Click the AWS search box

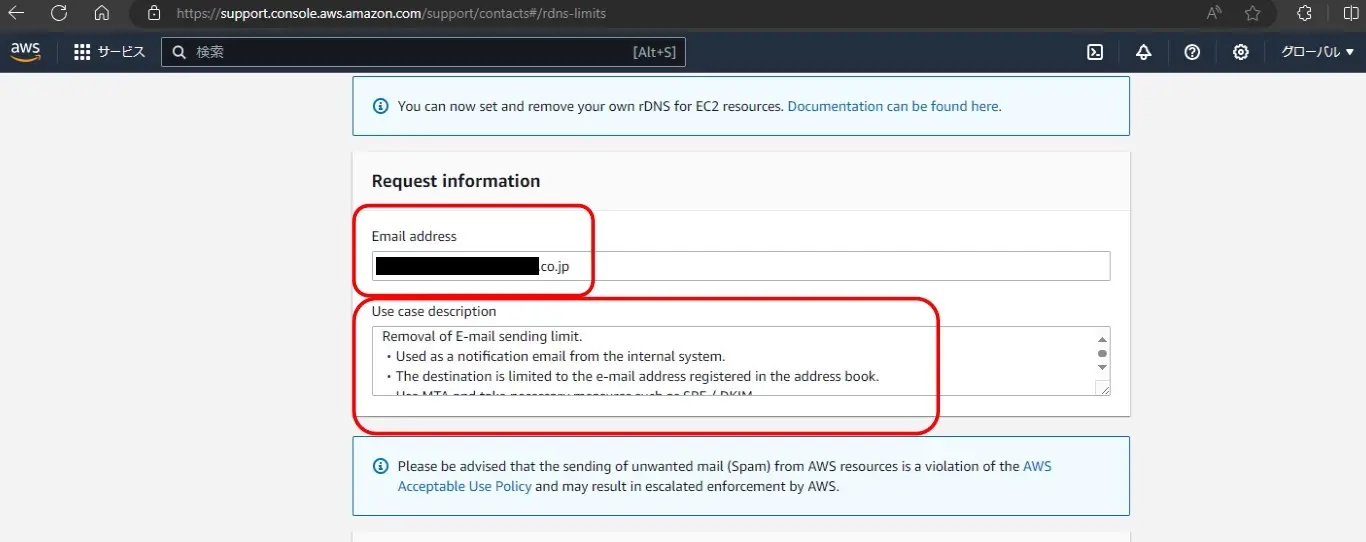pos(423,52)
